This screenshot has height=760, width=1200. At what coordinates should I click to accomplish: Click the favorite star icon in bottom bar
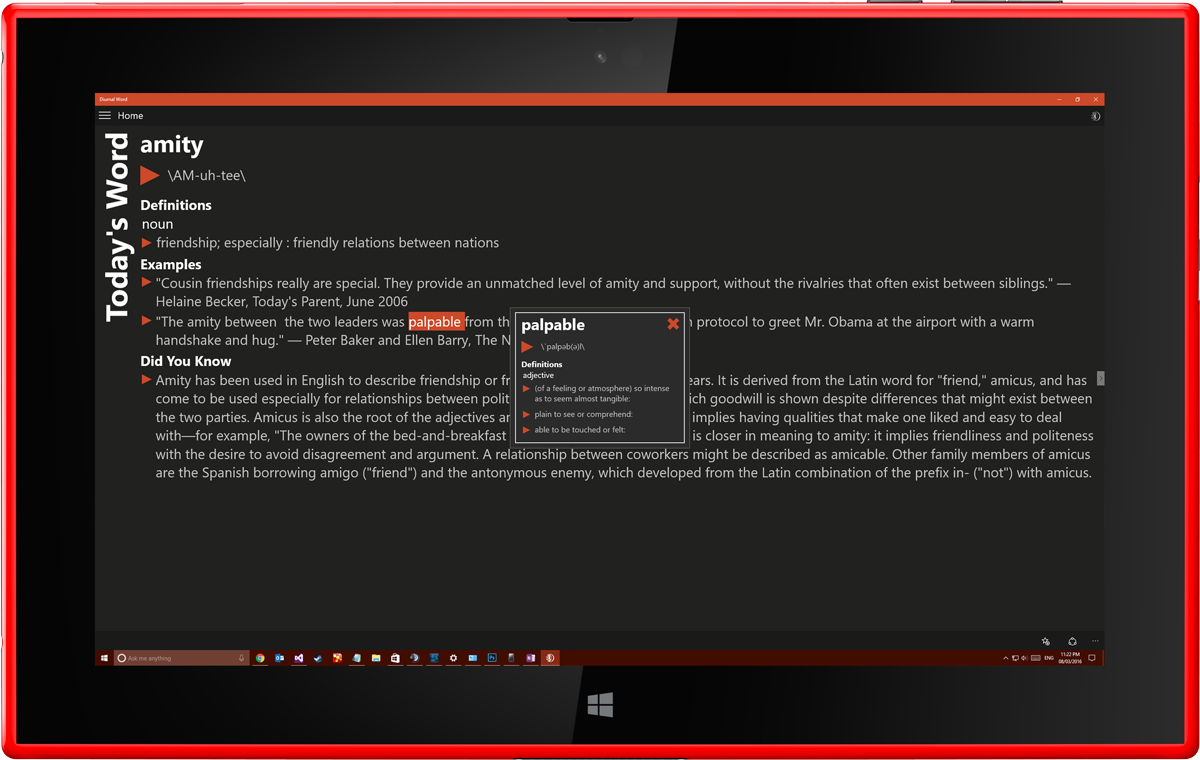[1046, 642]
